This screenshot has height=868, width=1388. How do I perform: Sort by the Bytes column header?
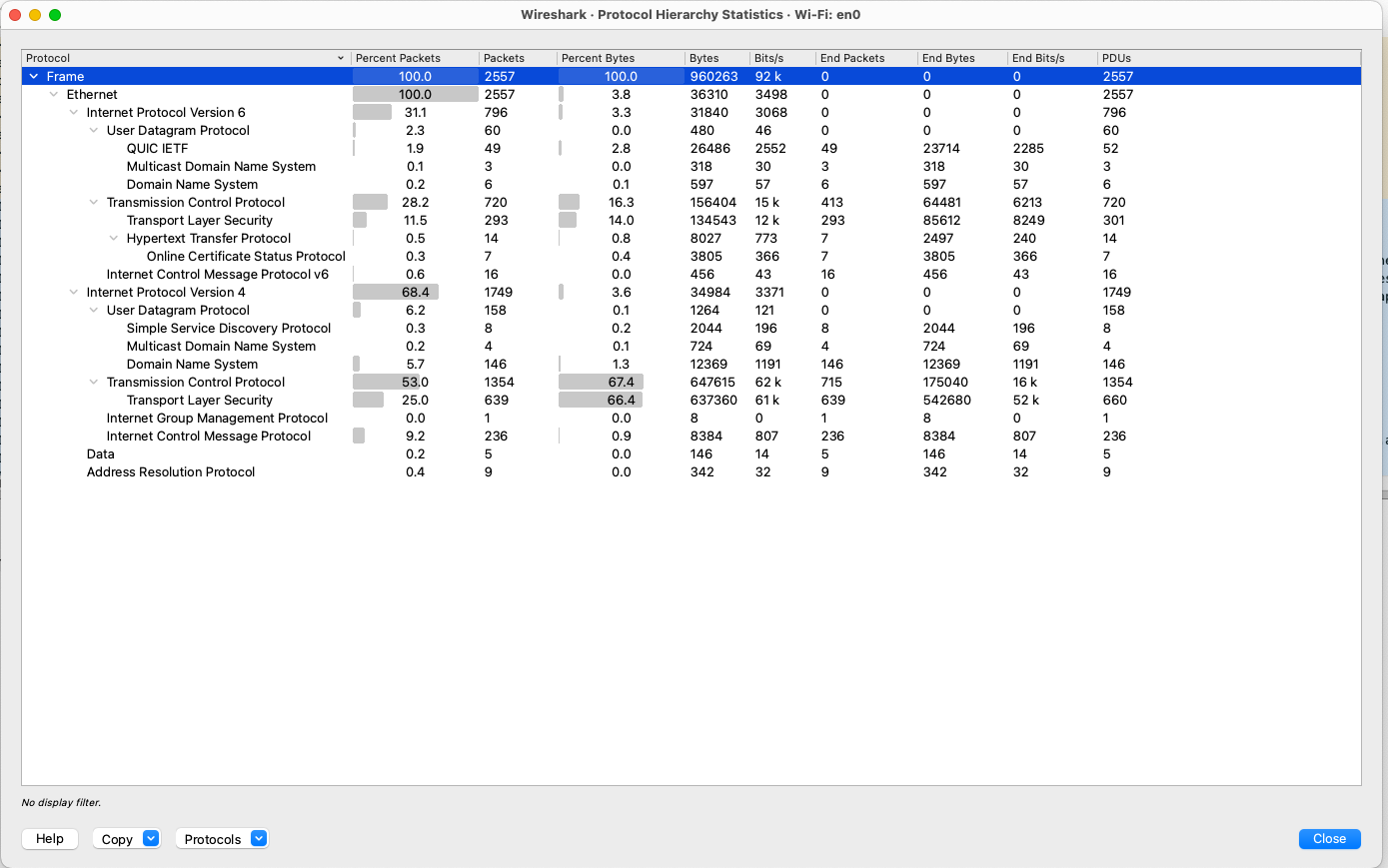717,58
